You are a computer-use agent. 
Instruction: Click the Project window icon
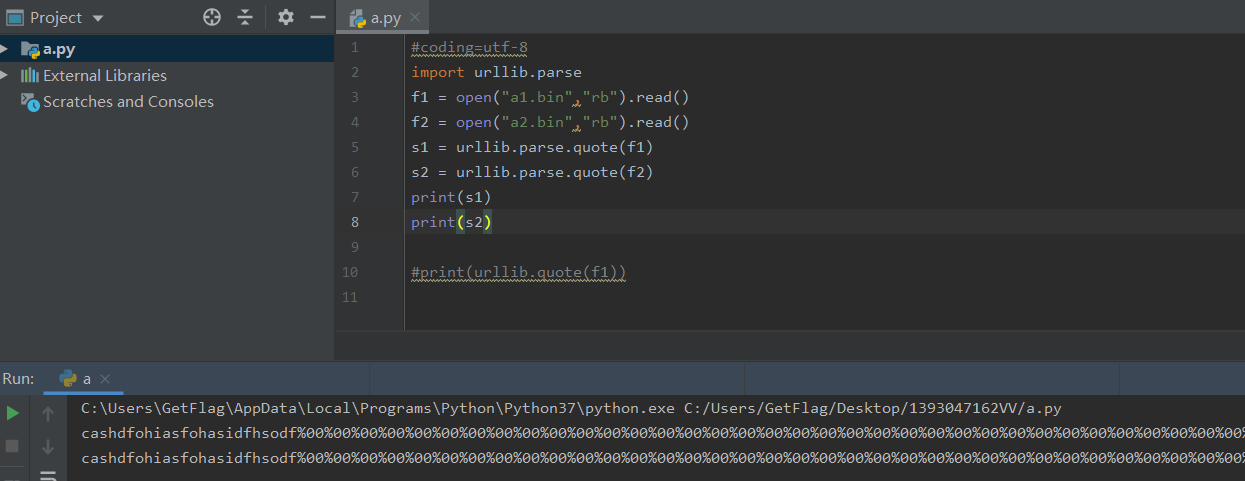(15, 18)
